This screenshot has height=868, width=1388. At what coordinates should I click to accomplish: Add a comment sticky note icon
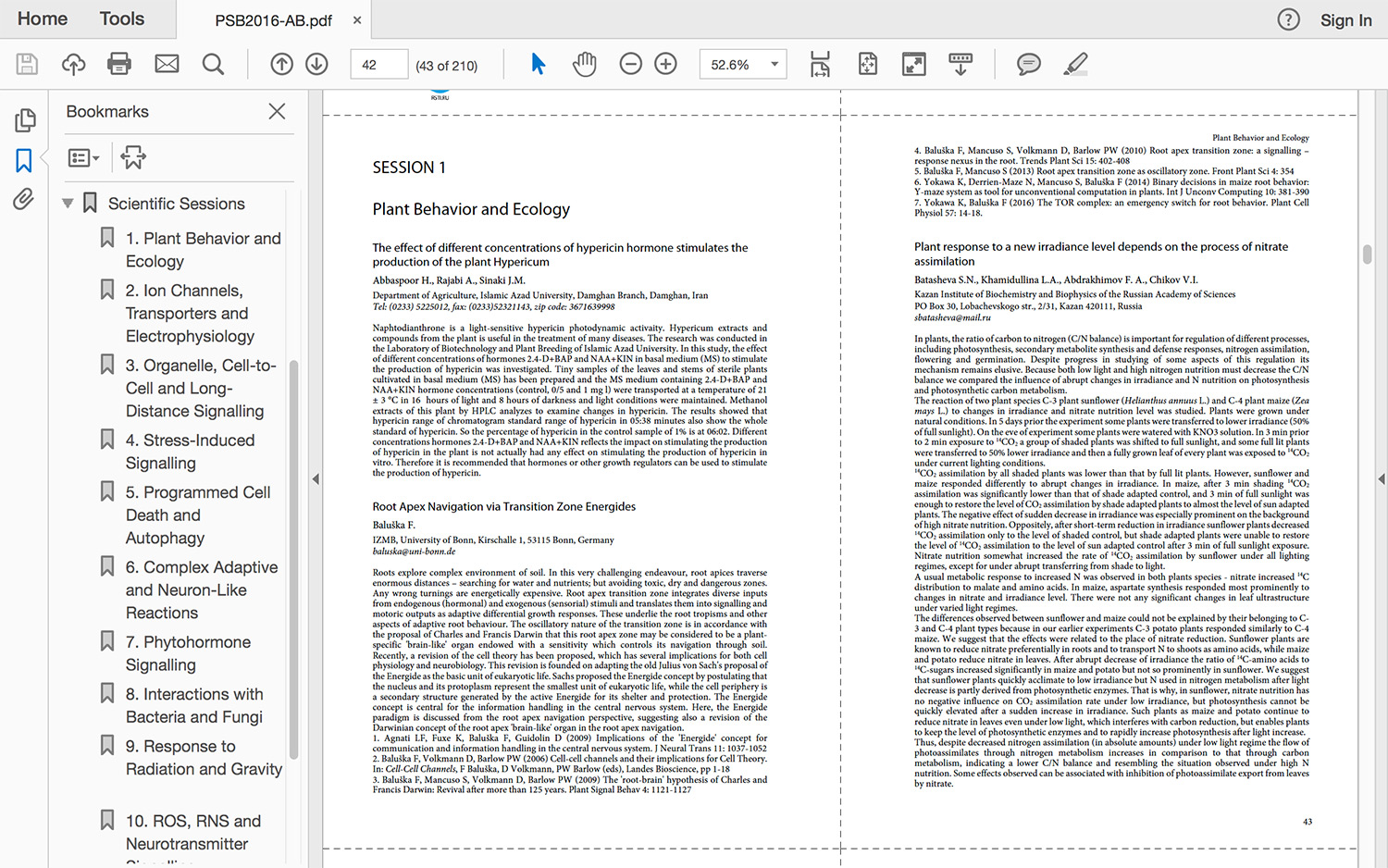(x=1028, y=64)
